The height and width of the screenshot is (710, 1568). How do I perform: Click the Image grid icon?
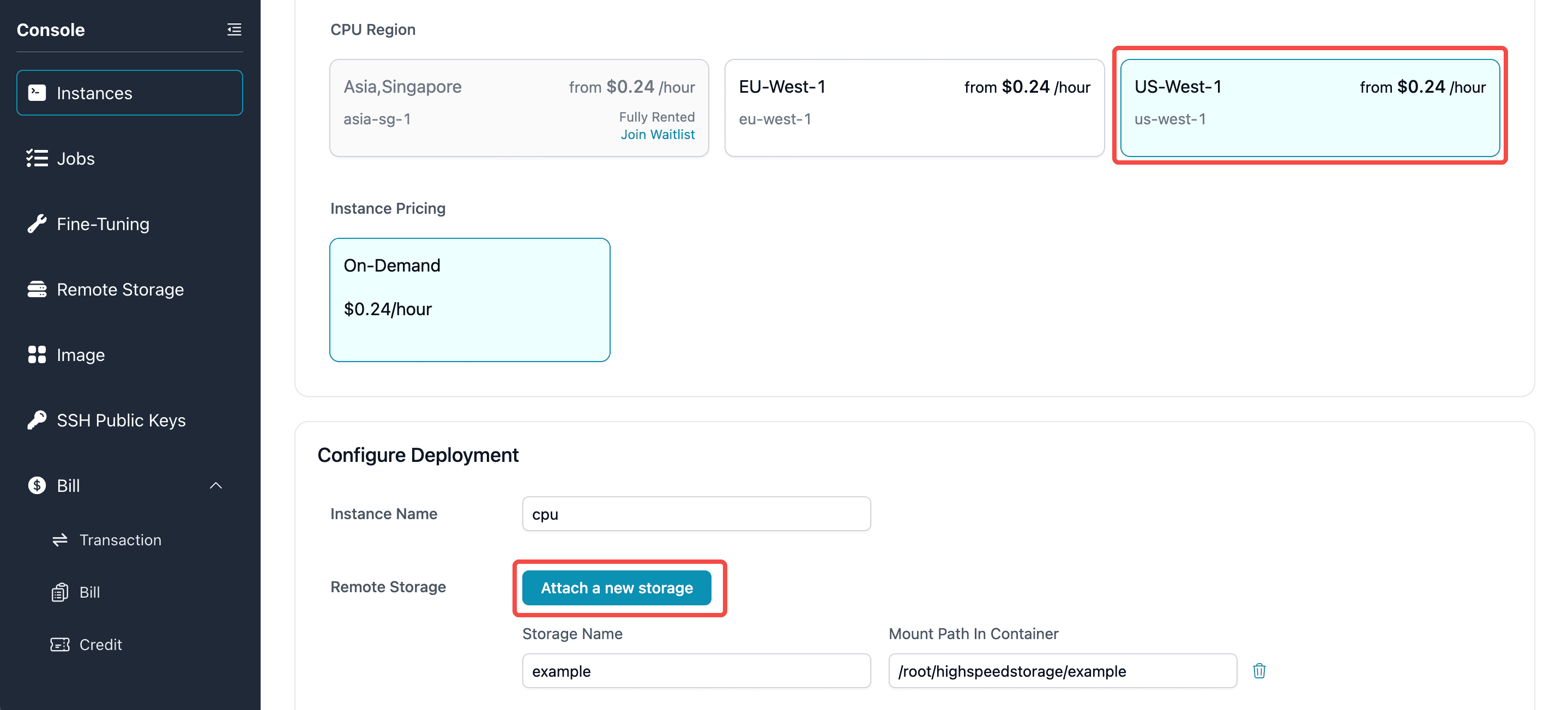(x=37, y=354)
